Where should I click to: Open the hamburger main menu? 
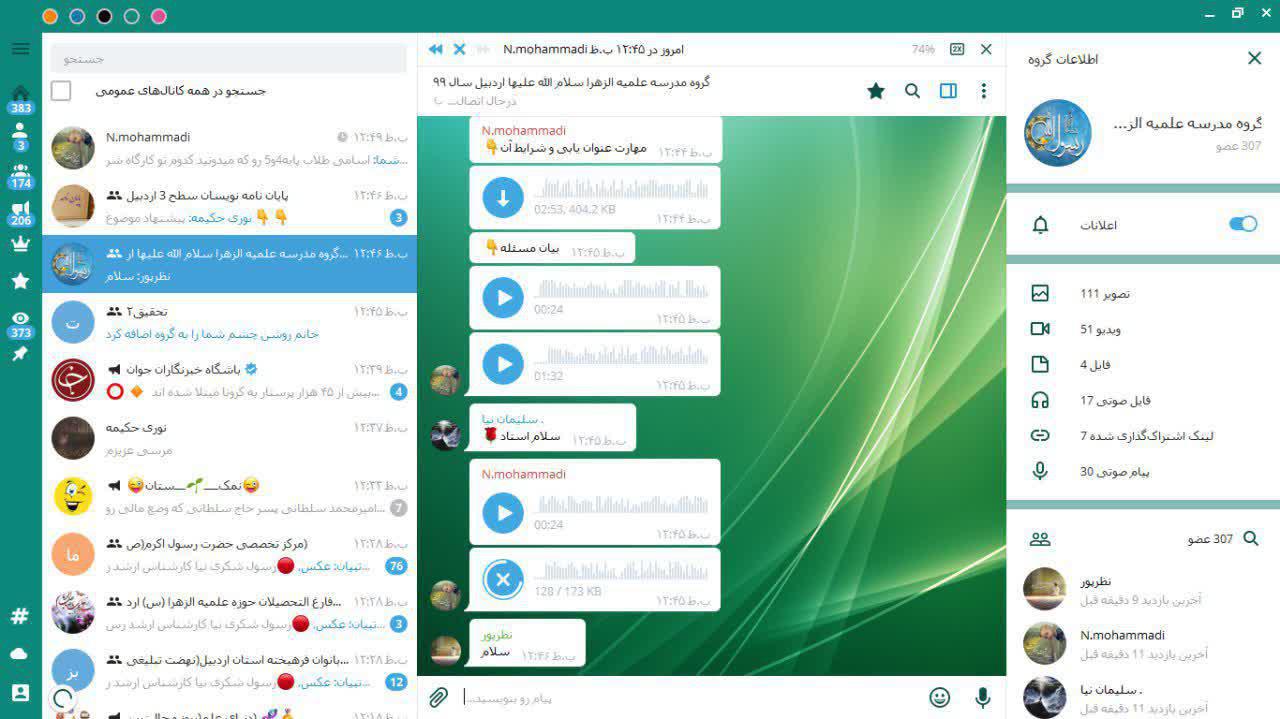[x=20, y=49]
